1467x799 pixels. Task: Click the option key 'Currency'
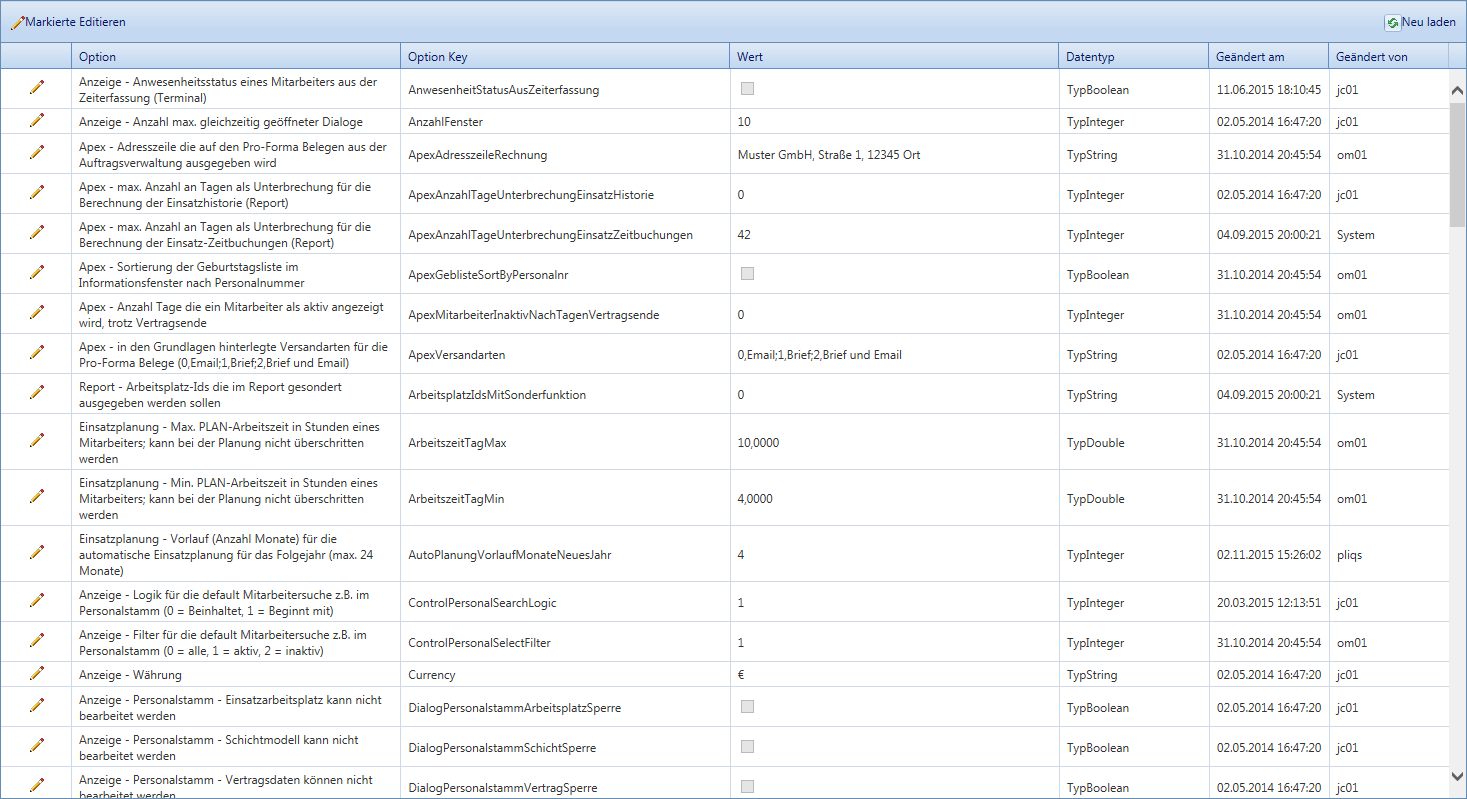click(432, 675)
